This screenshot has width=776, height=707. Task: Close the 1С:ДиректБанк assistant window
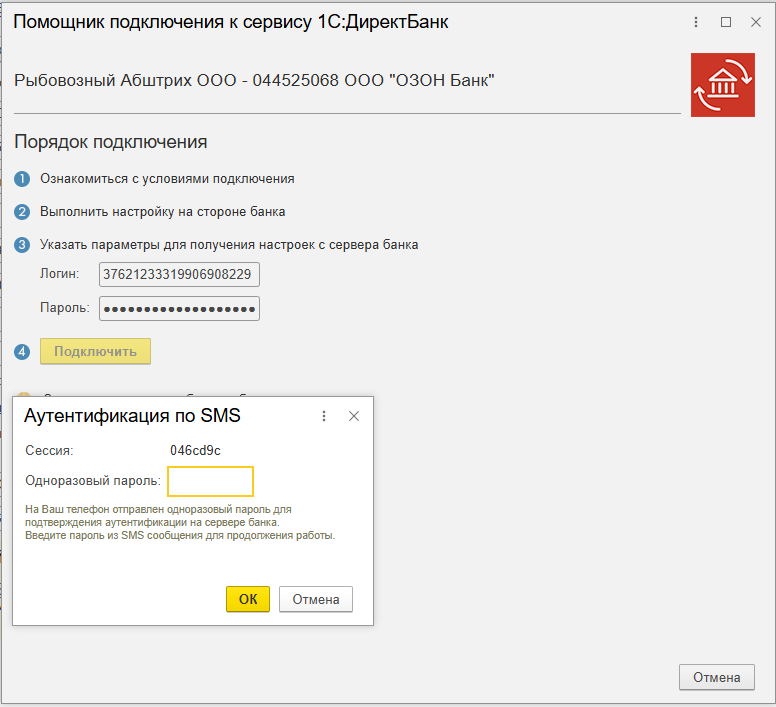tap(756, 22)
